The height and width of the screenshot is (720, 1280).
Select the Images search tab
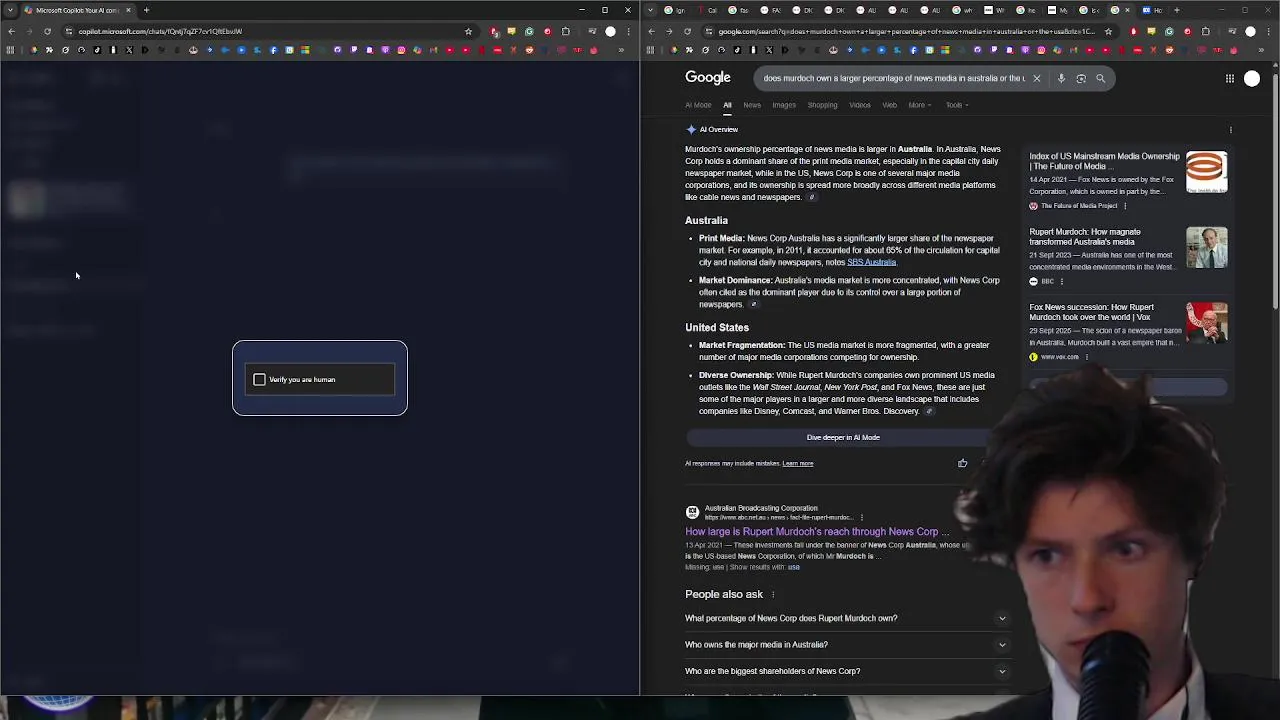[x=784, y=105]
